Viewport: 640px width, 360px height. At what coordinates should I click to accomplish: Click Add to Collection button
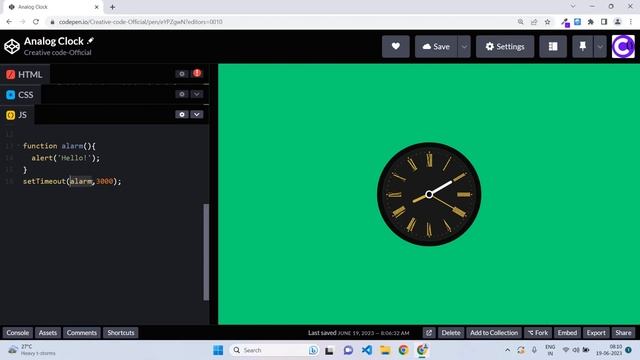pyautogui.click(x=494, y=333)
